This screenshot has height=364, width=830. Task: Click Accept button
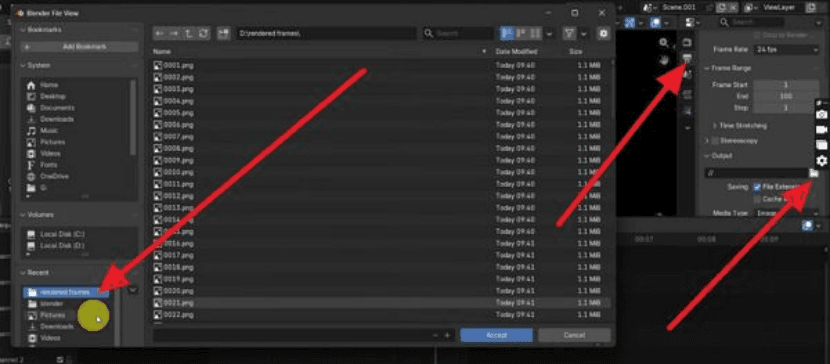click(496, 335)
